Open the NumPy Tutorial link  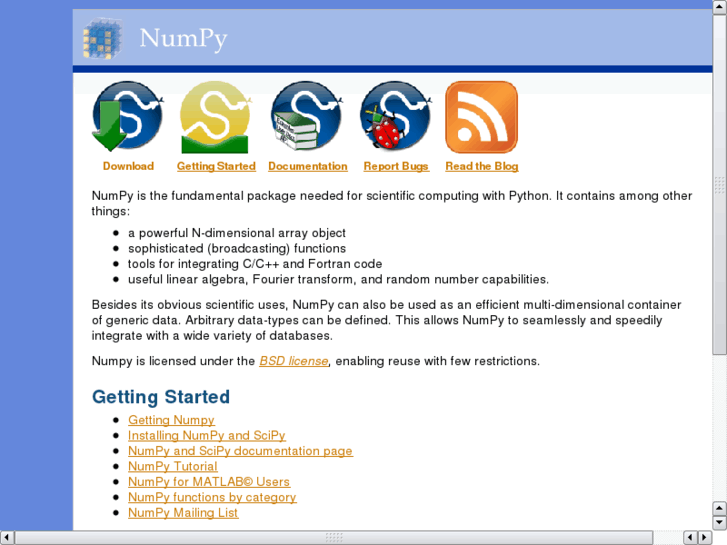pos(172,466)
